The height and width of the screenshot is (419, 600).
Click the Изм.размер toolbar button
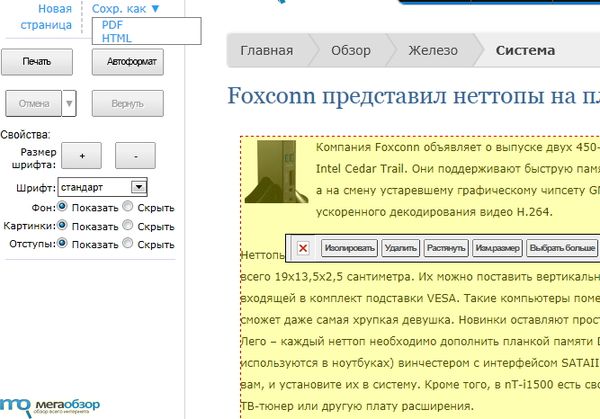point(497,248)
